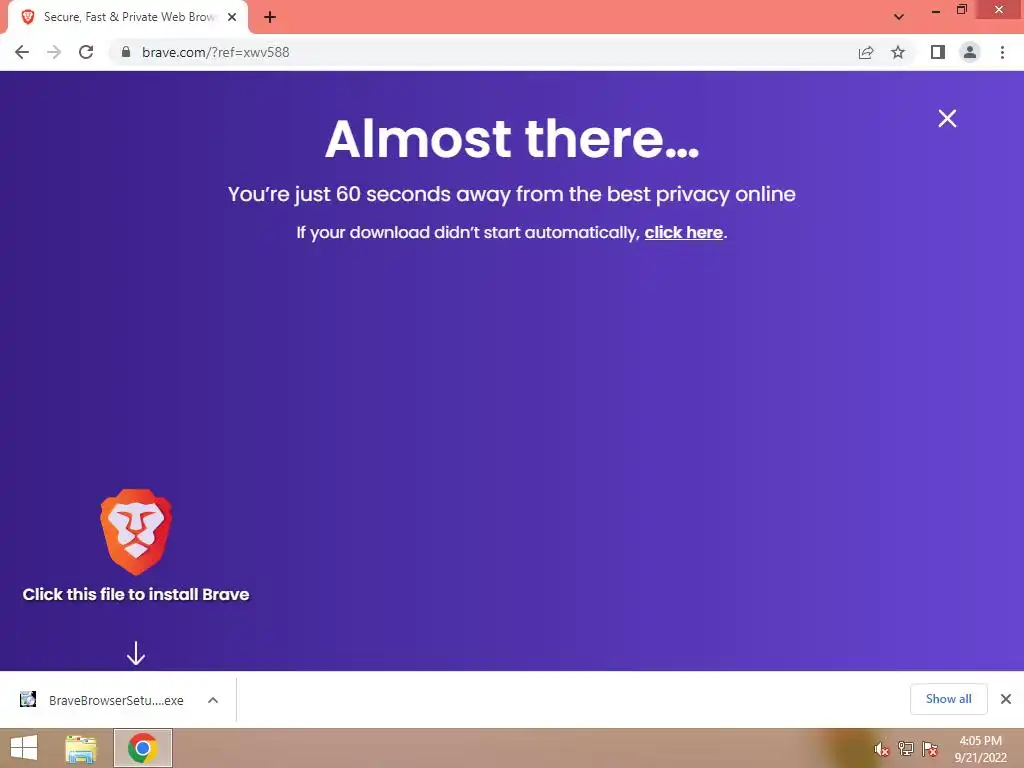Click the '60 seconds away' subtitle text
Image resolution: width=1024 pixels, height=768 pixels.
coord(511,194)
